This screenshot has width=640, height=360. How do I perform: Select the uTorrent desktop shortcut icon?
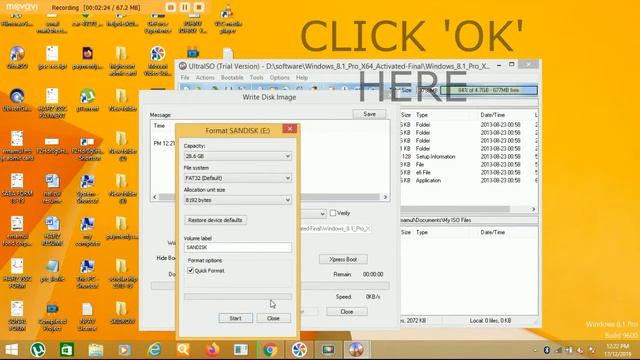87,100
